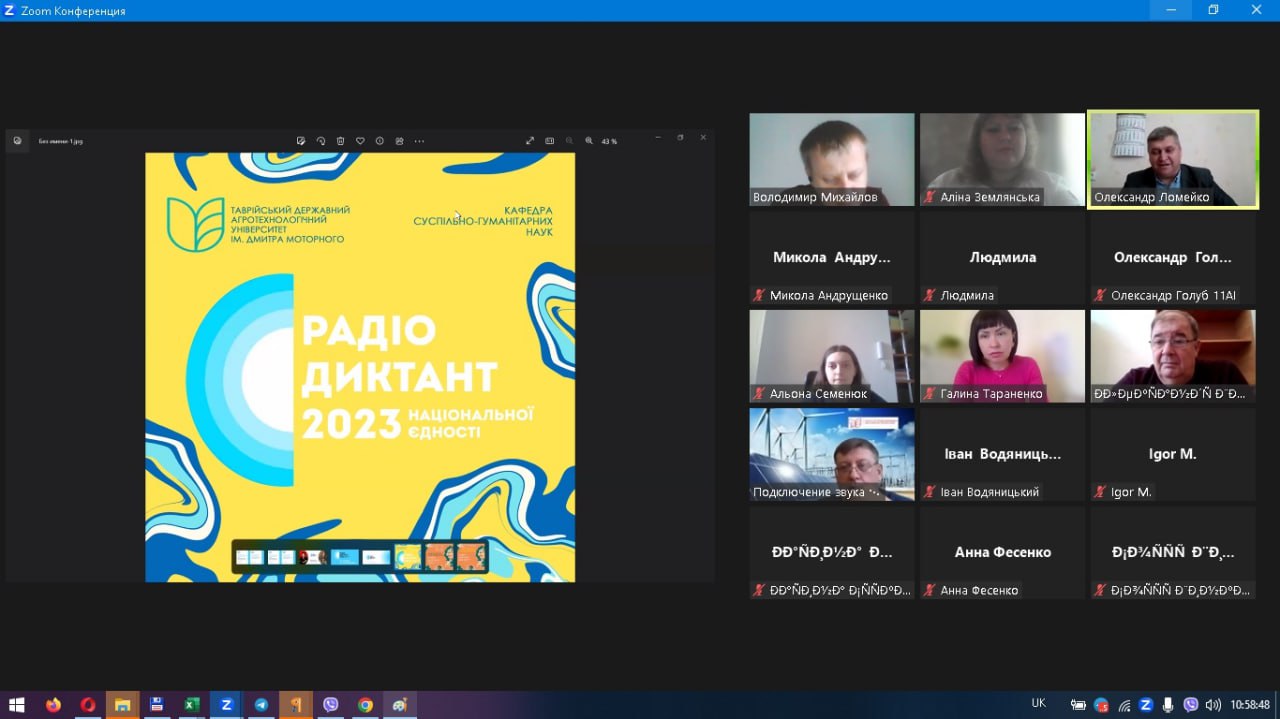The height and width of the screenshot is (719, 1280).
Task: Open Viber from the taskbar
Action: click(331, 705)
